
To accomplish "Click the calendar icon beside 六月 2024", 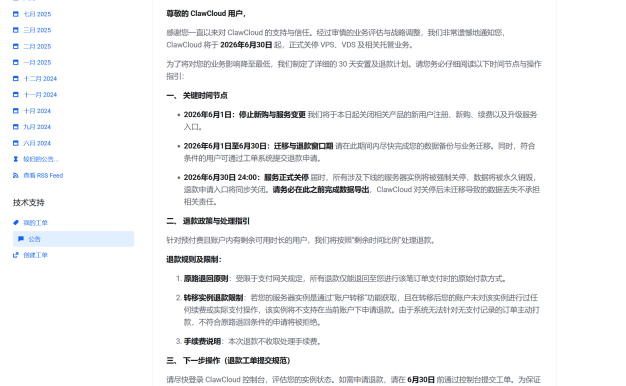I will (x=16, y=143).
